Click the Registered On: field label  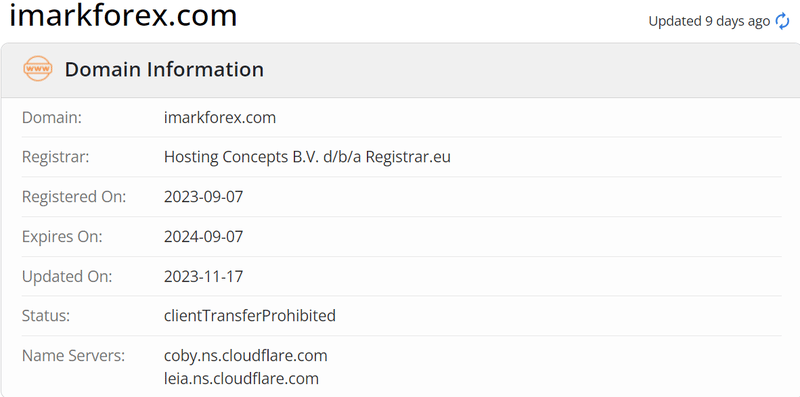(x=74, y=197)
